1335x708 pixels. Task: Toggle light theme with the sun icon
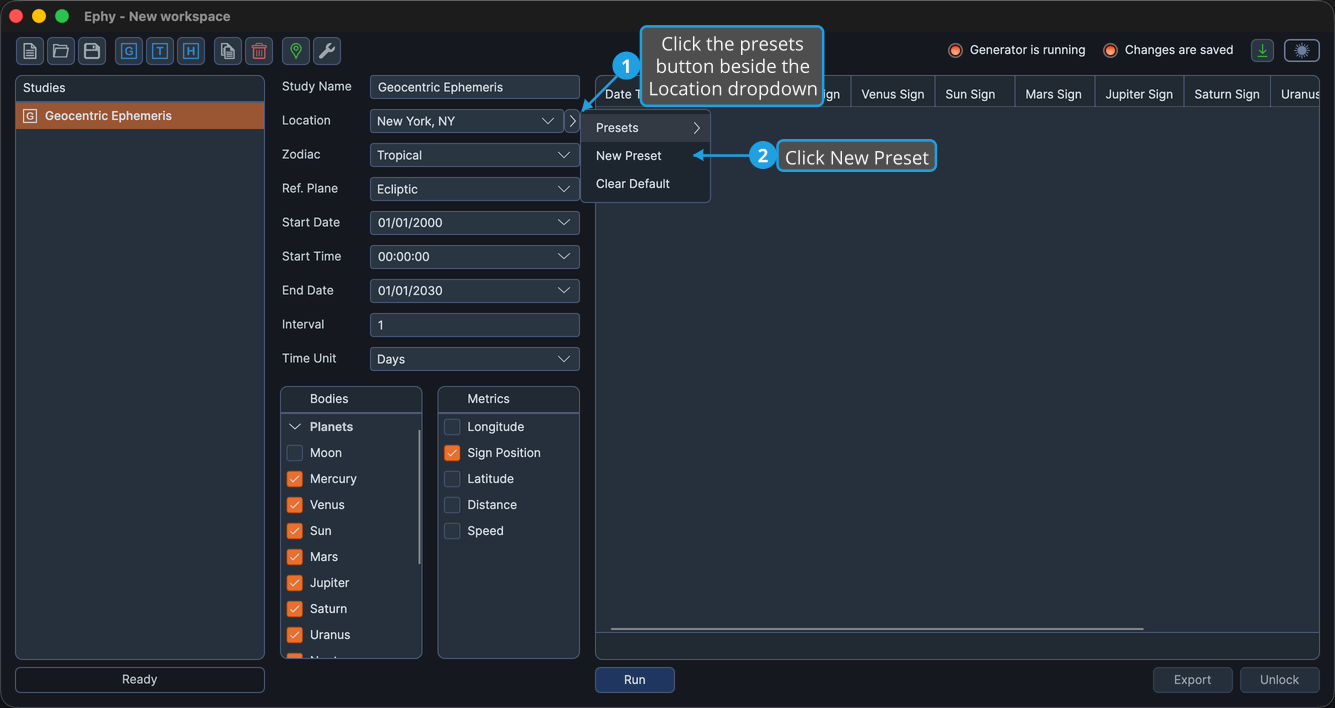1302,50
